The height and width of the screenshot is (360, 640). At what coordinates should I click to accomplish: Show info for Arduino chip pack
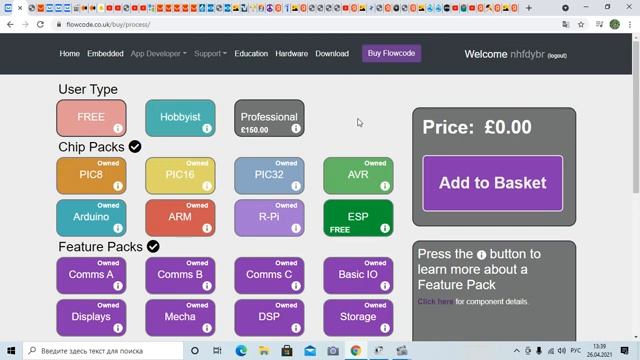[x=118, y=228]
